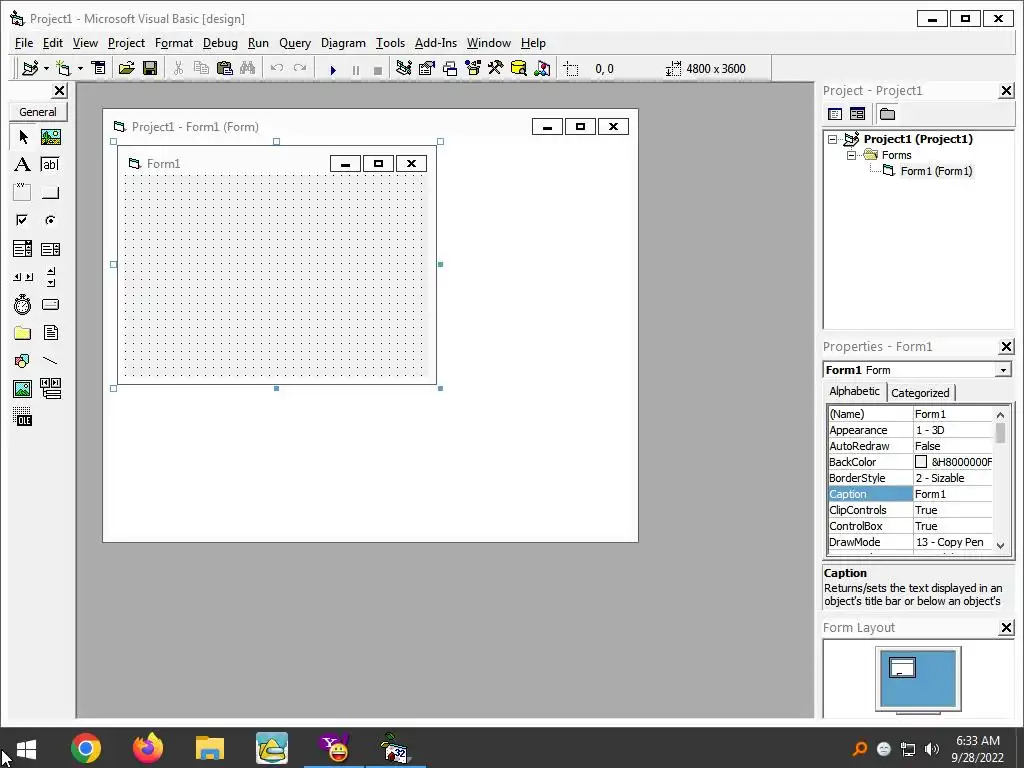The width and height of the screenshot is (1024, 768).
Task: Select the OLE container tool
Action: tap(23, 417)
